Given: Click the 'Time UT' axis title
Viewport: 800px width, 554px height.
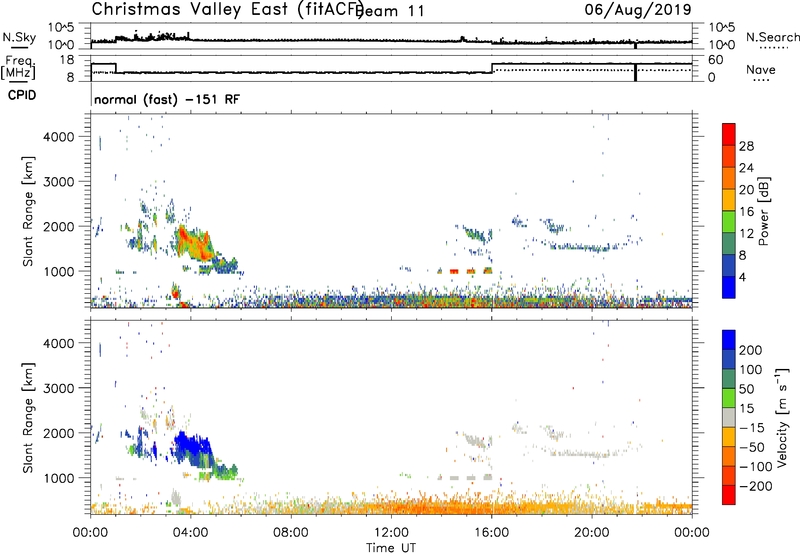Looking at the screenshot, I should click(391, 548).
